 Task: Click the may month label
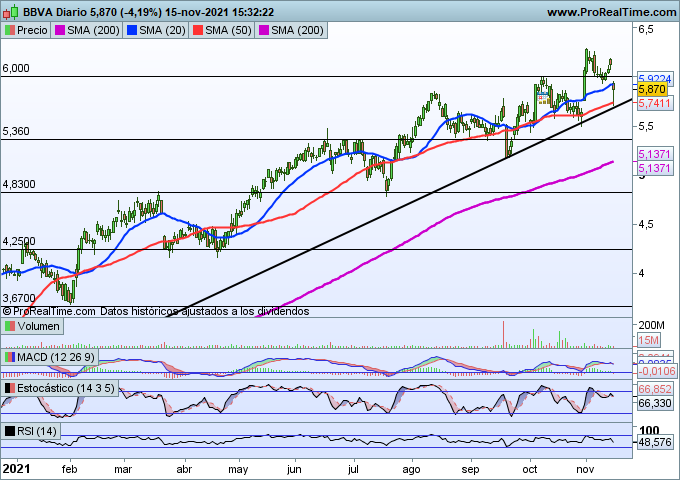point(238,469)
